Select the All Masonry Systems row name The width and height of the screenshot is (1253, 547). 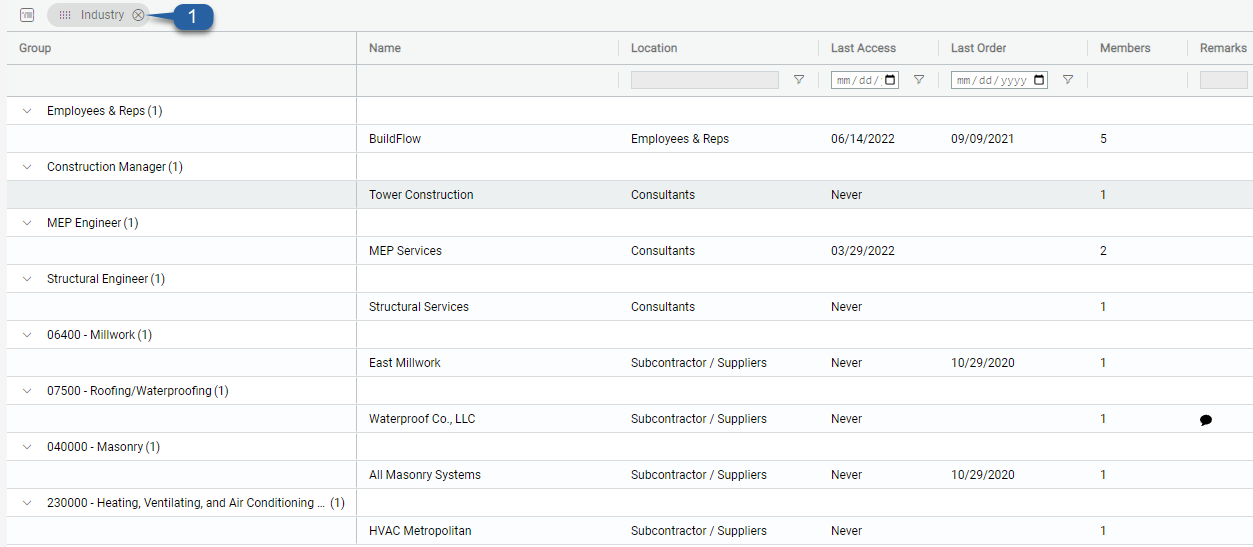[x=425, y=475]
